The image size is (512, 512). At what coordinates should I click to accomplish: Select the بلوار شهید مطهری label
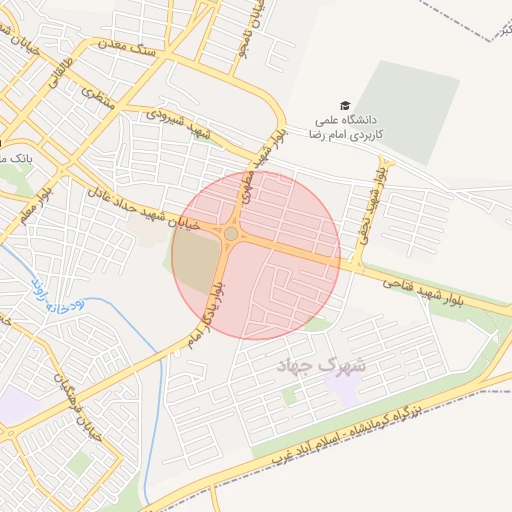[265, 166]
